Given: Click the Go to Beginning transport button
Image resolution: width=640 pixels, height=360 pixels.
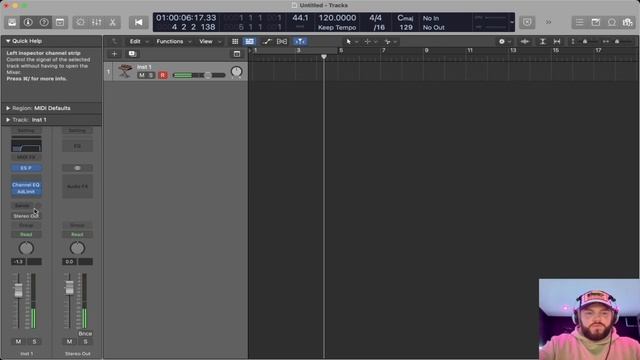Looking at the screenshot, I should click(x=138, y=22).
